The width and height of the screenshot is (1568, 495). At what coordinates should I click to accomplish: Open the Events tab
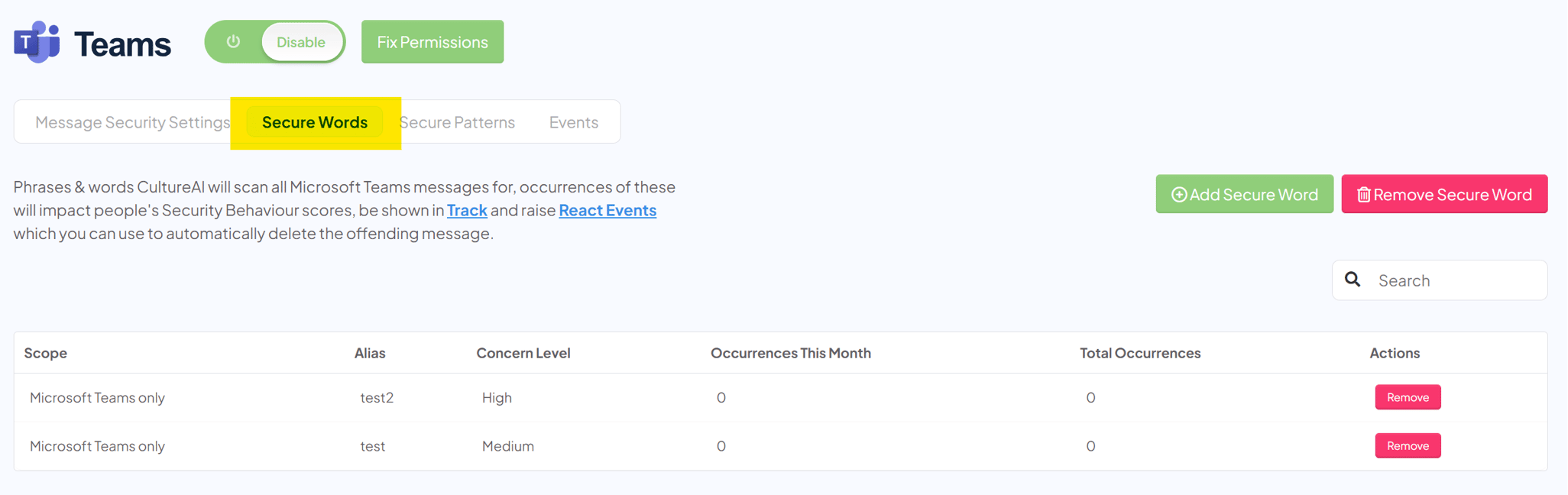click(573, 122)
